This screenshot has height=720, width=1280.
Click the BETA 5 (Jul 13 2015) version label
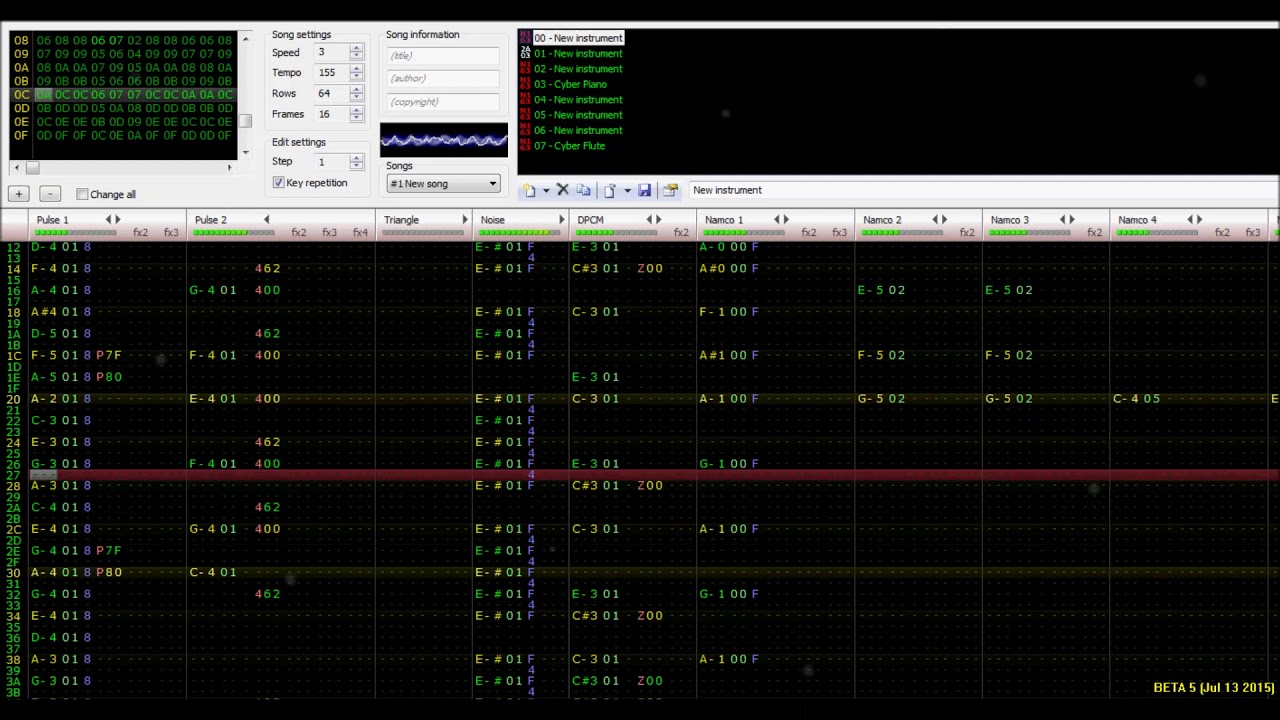(x=1213, y=688)
